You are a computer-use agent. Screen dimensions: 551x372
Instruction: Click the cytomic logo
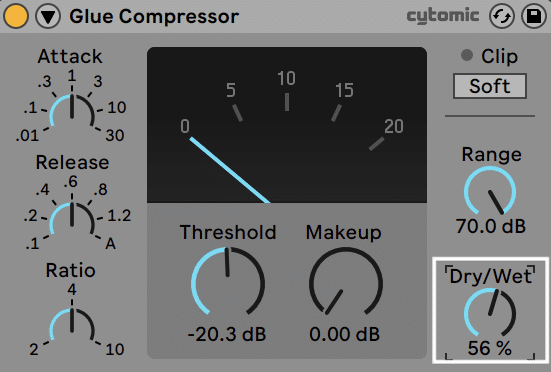coord(443,16)
